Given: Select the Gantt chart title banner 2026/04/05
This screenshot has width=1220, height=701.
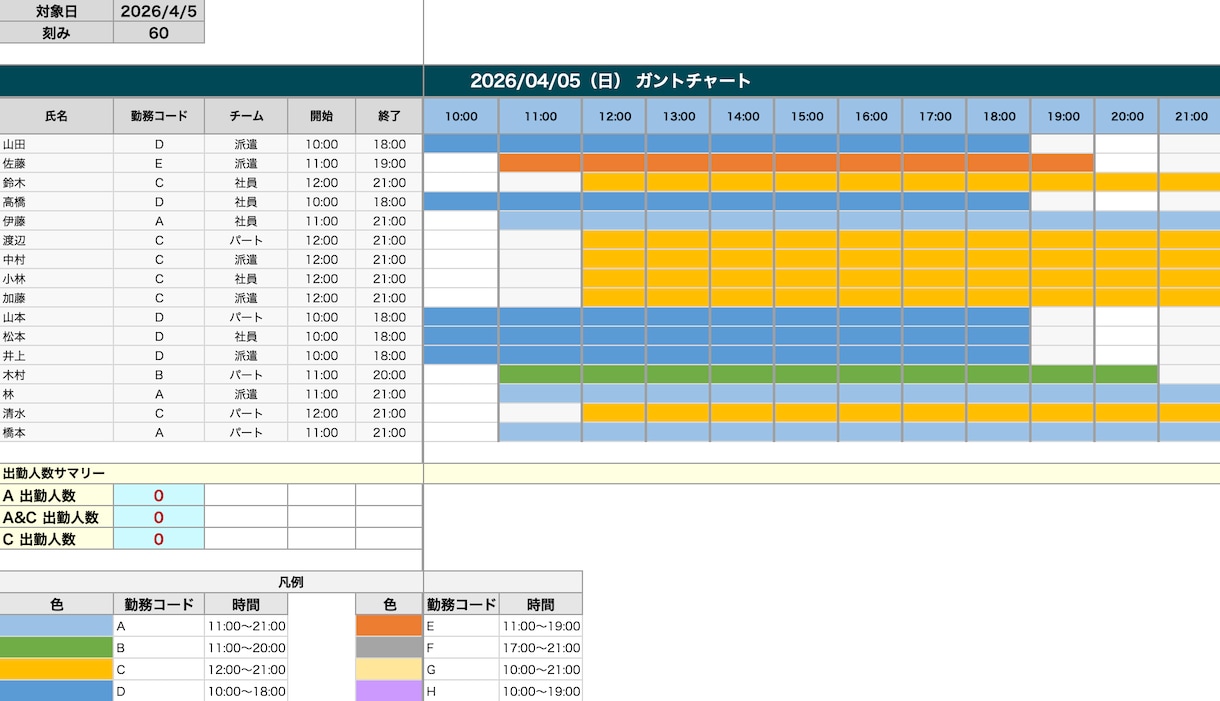Looking at the screenshot, I should [x=610, y=81].
